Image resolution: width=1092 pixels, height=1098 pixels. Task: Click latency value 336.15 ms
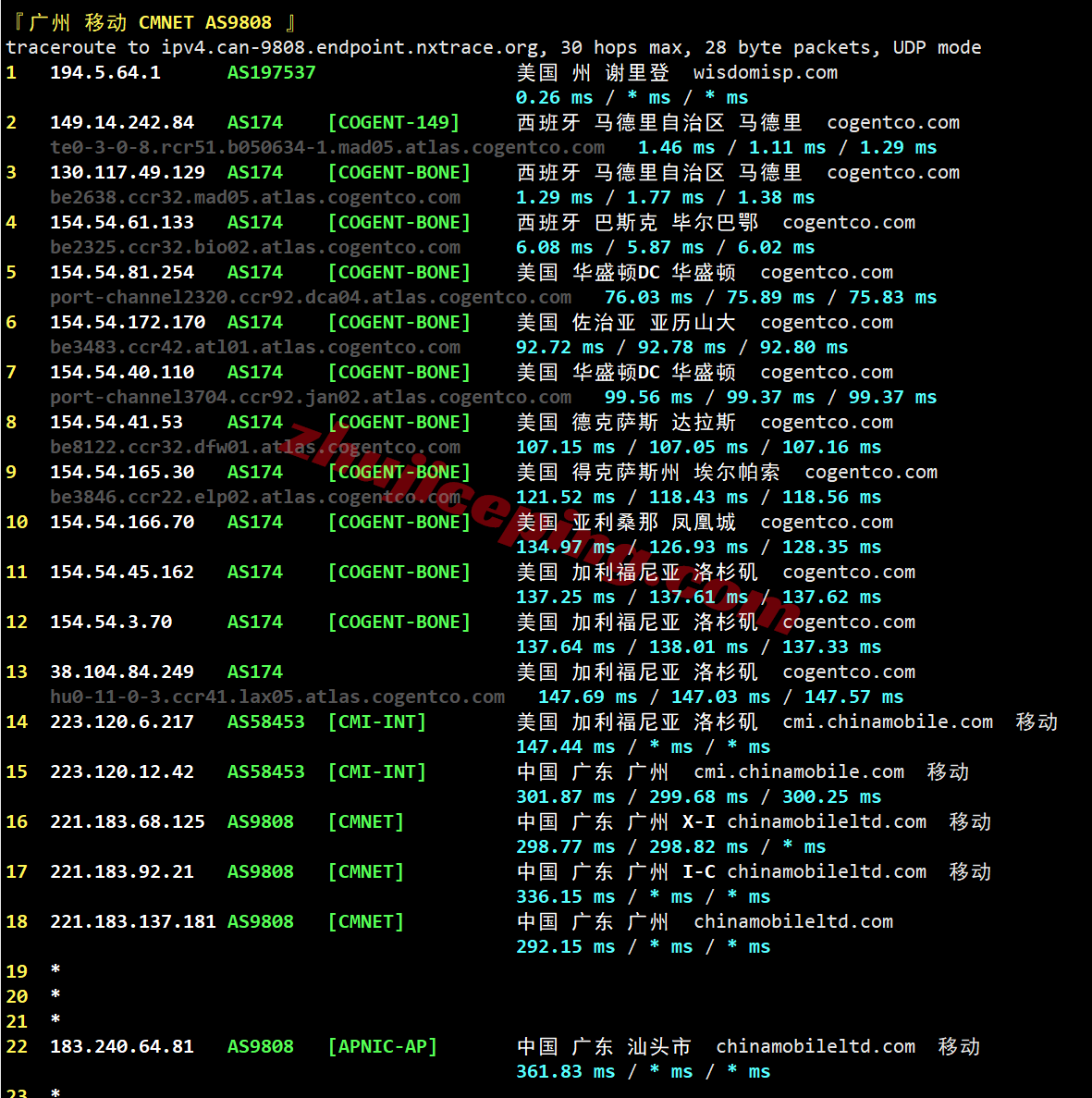(x=566, y=897)
